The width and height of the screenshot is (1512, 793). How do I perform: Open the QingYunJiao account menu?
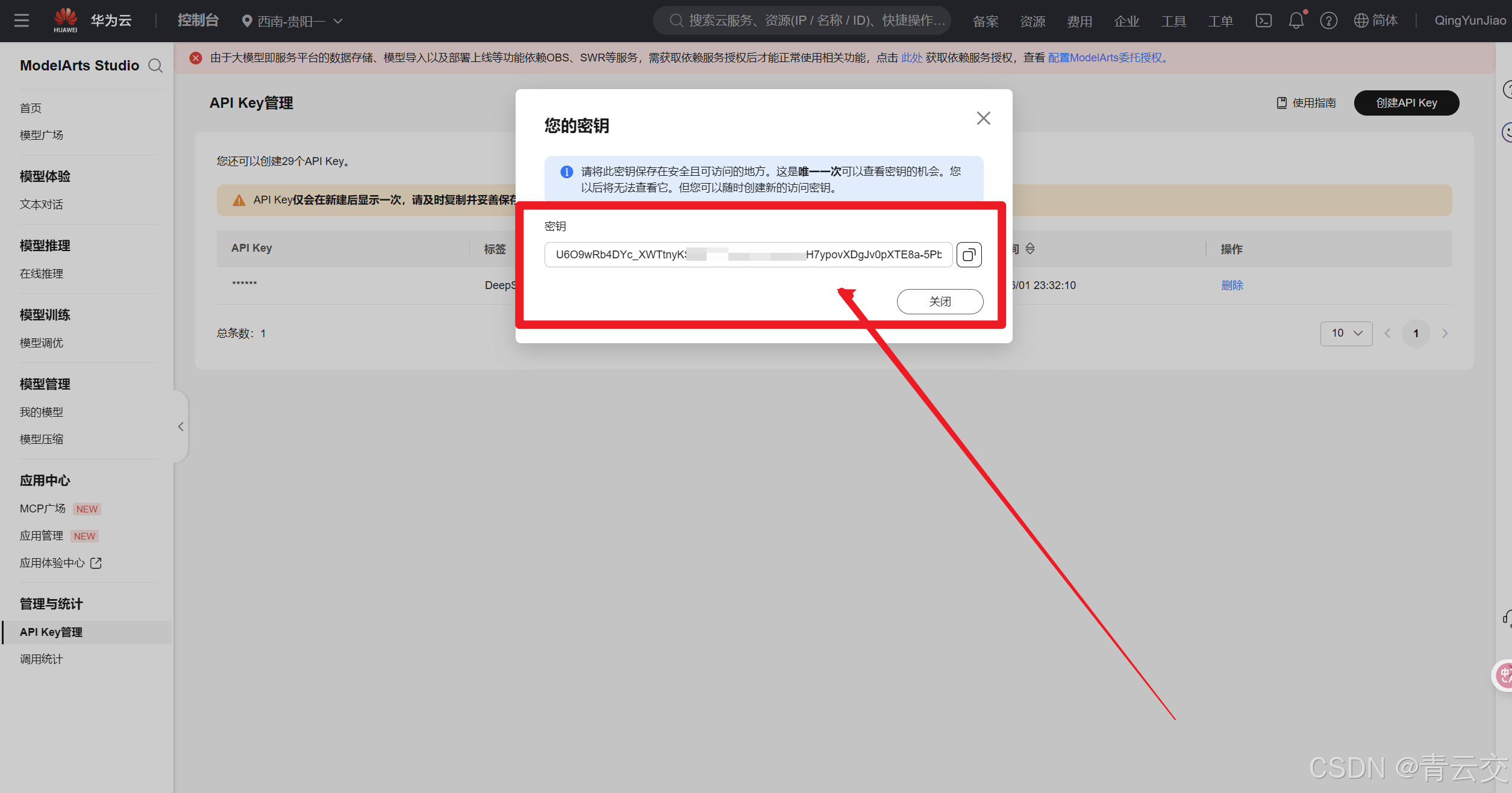[x=1470, y=20]
